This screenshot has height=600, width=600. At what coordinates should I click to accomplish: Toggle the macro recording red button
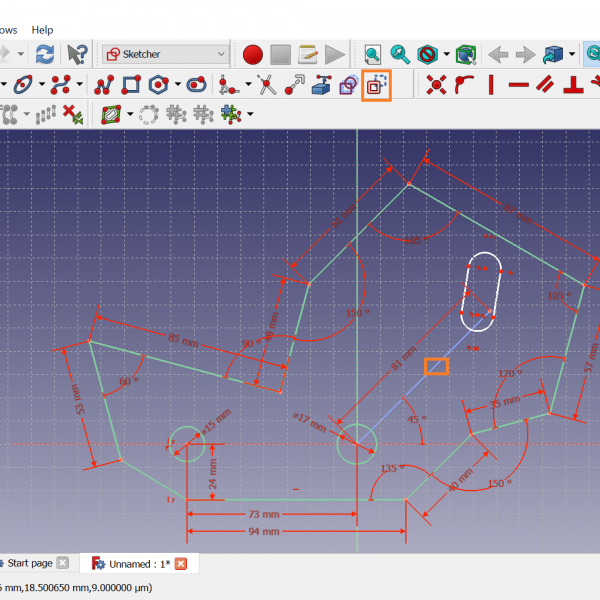(x=252, y=54)
